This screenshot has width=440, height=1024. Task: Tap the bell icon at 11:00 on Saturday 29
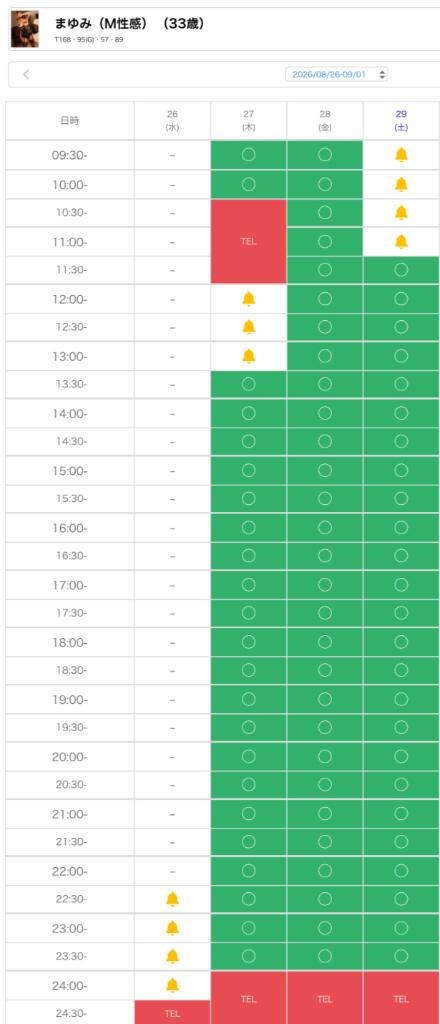pos(401,242)
